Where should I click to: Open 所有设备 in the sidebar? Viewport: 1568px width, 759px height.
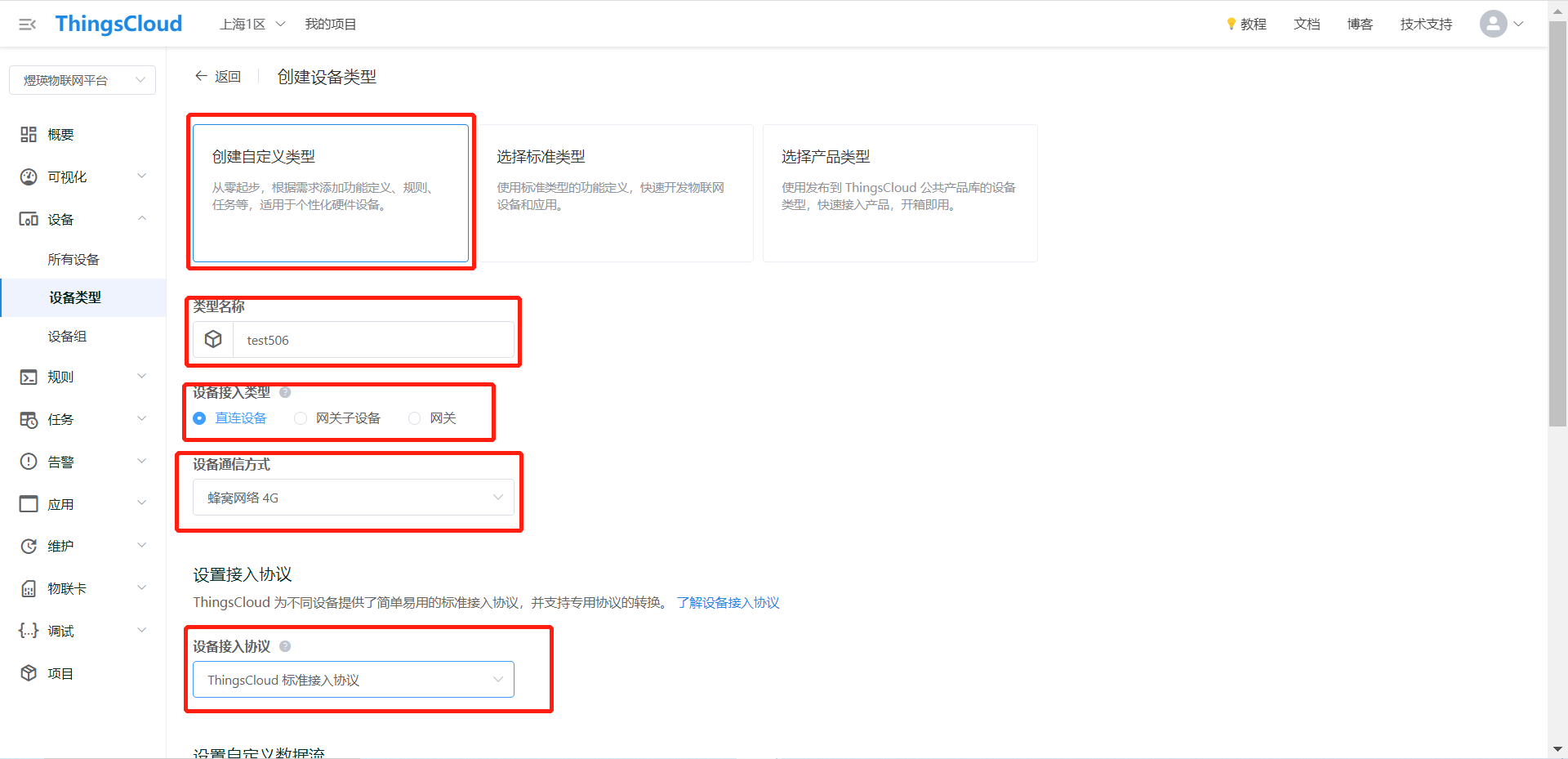click(73, 260)
